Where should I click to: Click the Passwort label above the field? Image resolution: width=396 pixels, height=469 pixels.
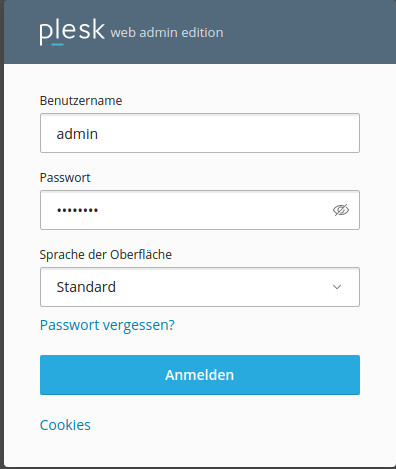(x=65, y=178)
